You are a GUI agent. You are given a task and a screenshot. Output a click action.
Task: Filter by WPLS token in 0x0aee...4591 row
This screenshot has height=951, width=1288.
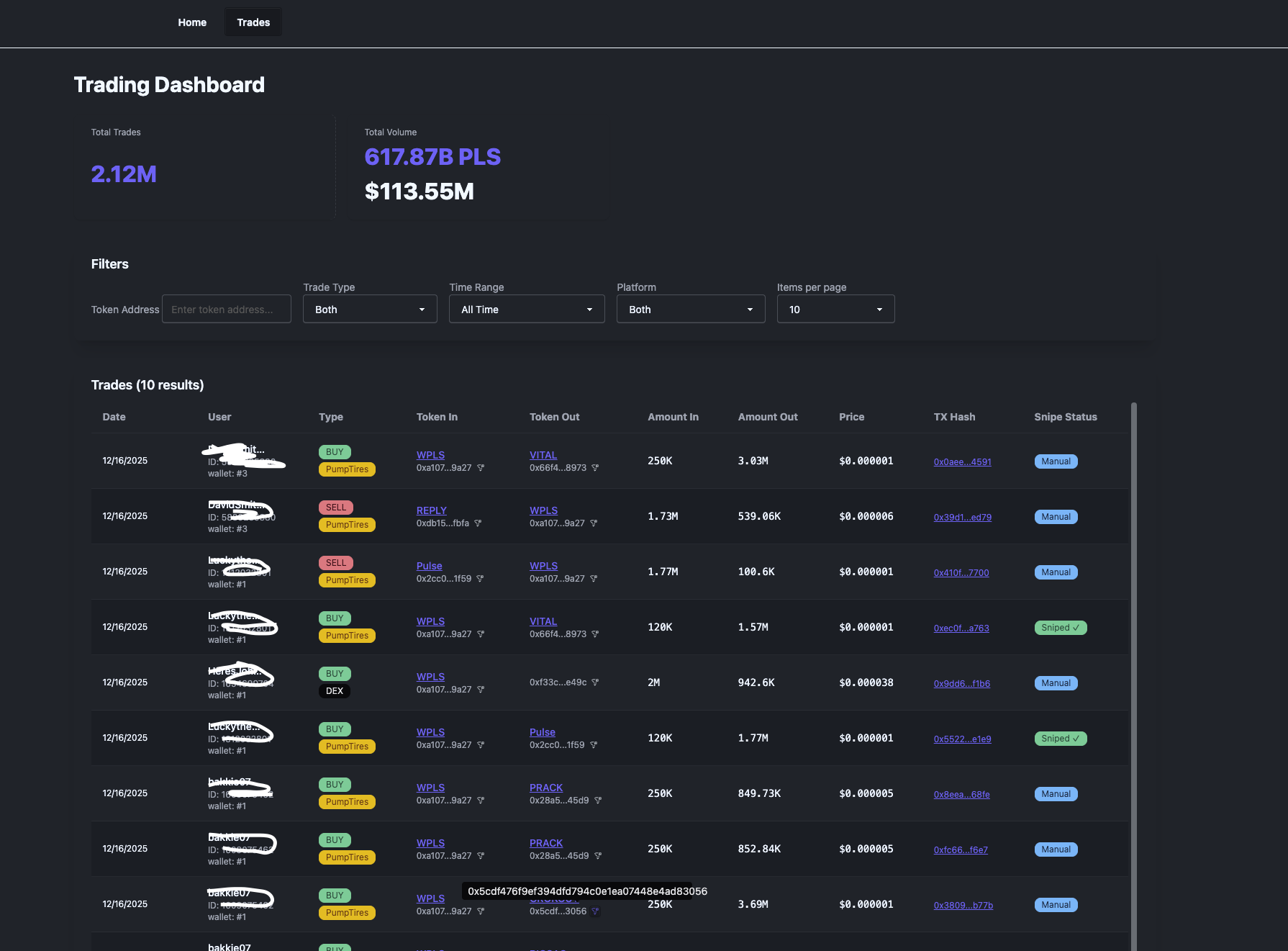tap(481, 468)
